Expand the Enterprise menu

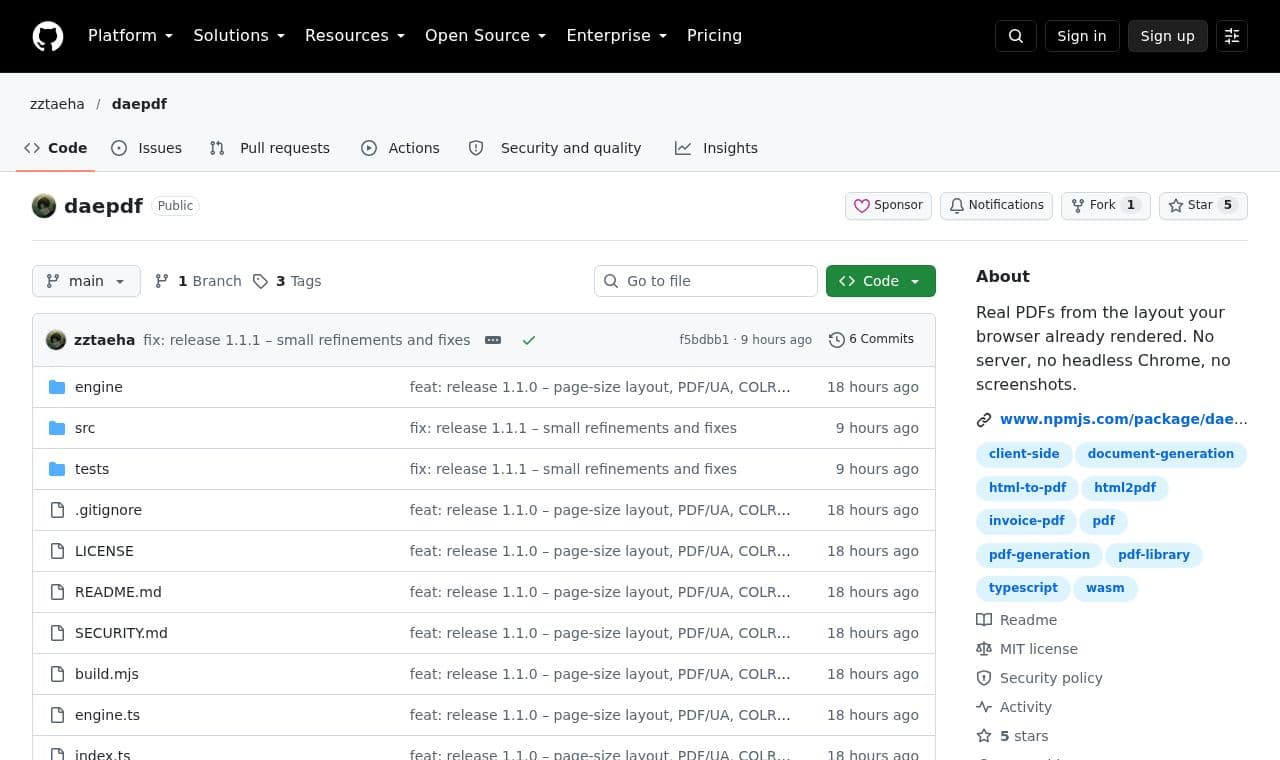tap(616, 36)
